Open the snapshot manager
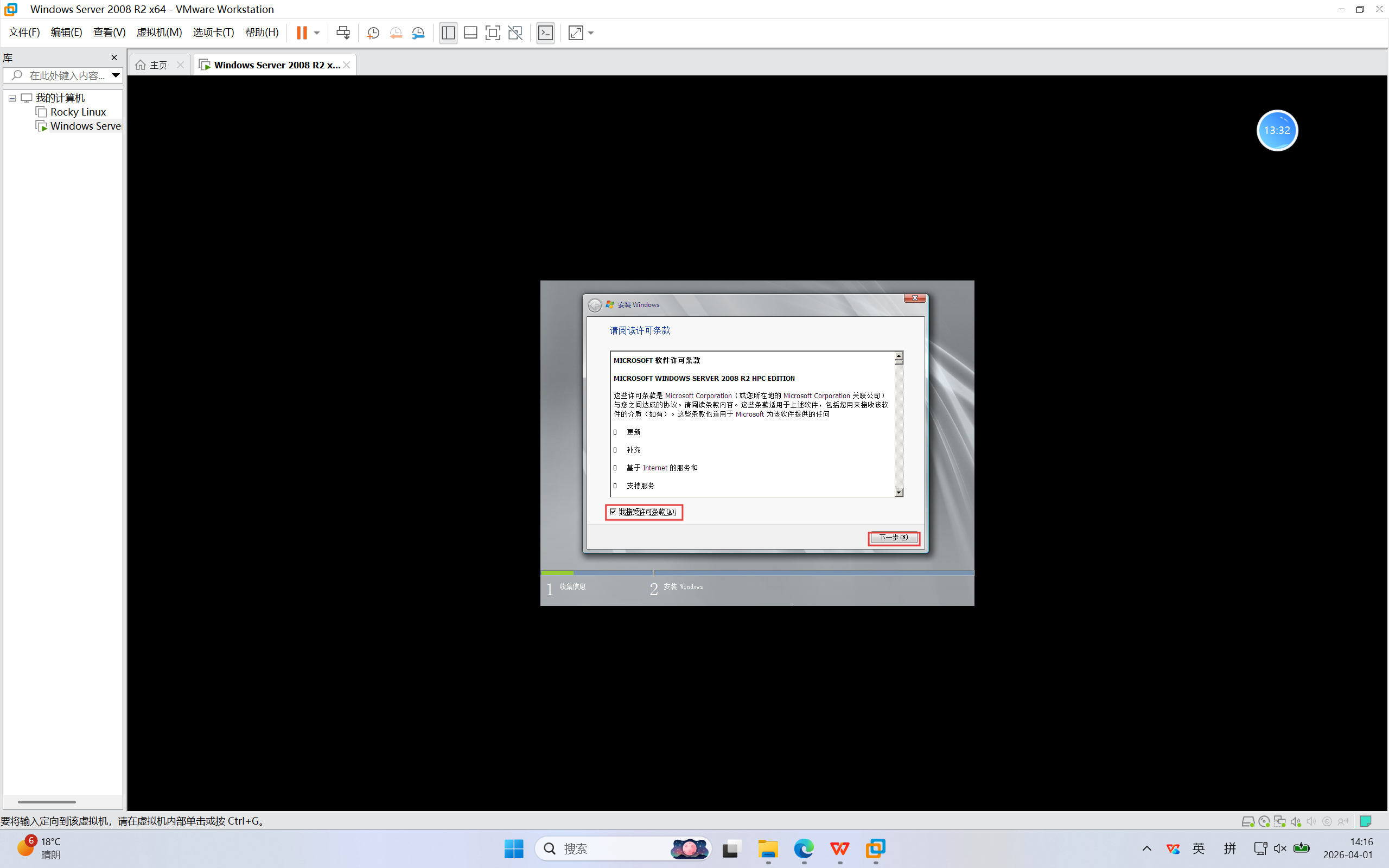 (418, 33)
